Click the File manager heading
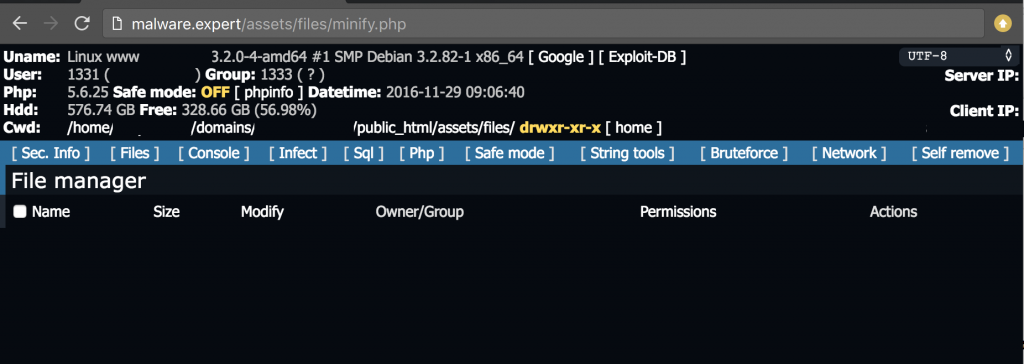1024x364 pixels. 78,181
